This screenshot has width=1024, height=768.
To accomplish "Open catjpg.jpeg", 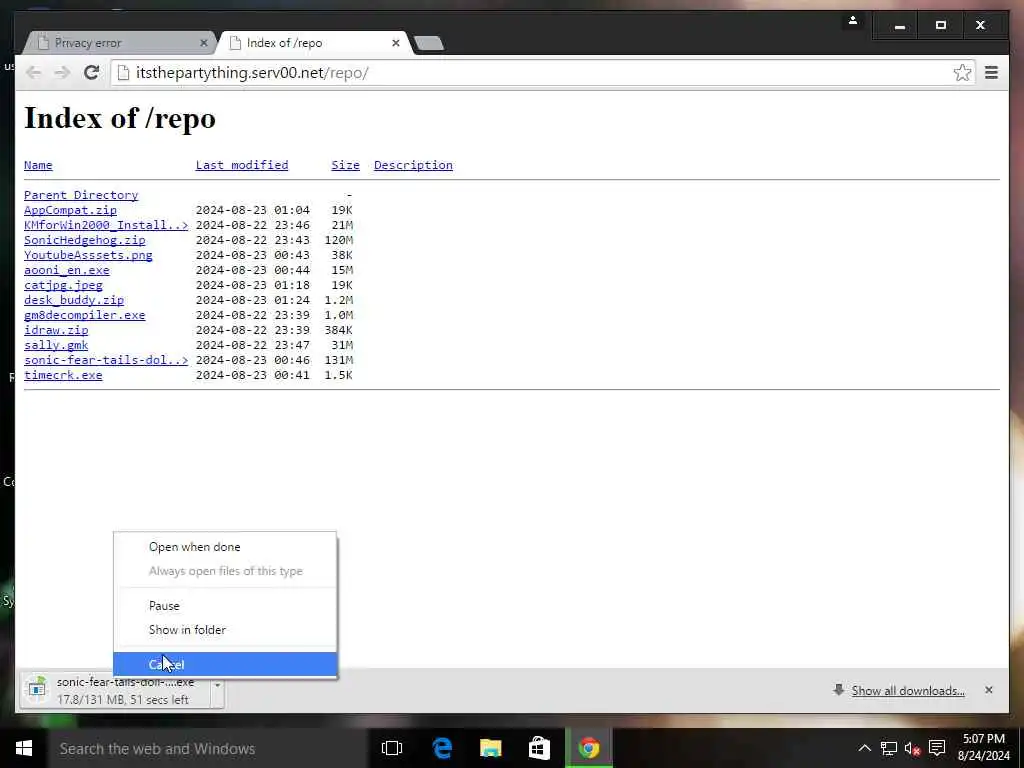I will 63,285.
